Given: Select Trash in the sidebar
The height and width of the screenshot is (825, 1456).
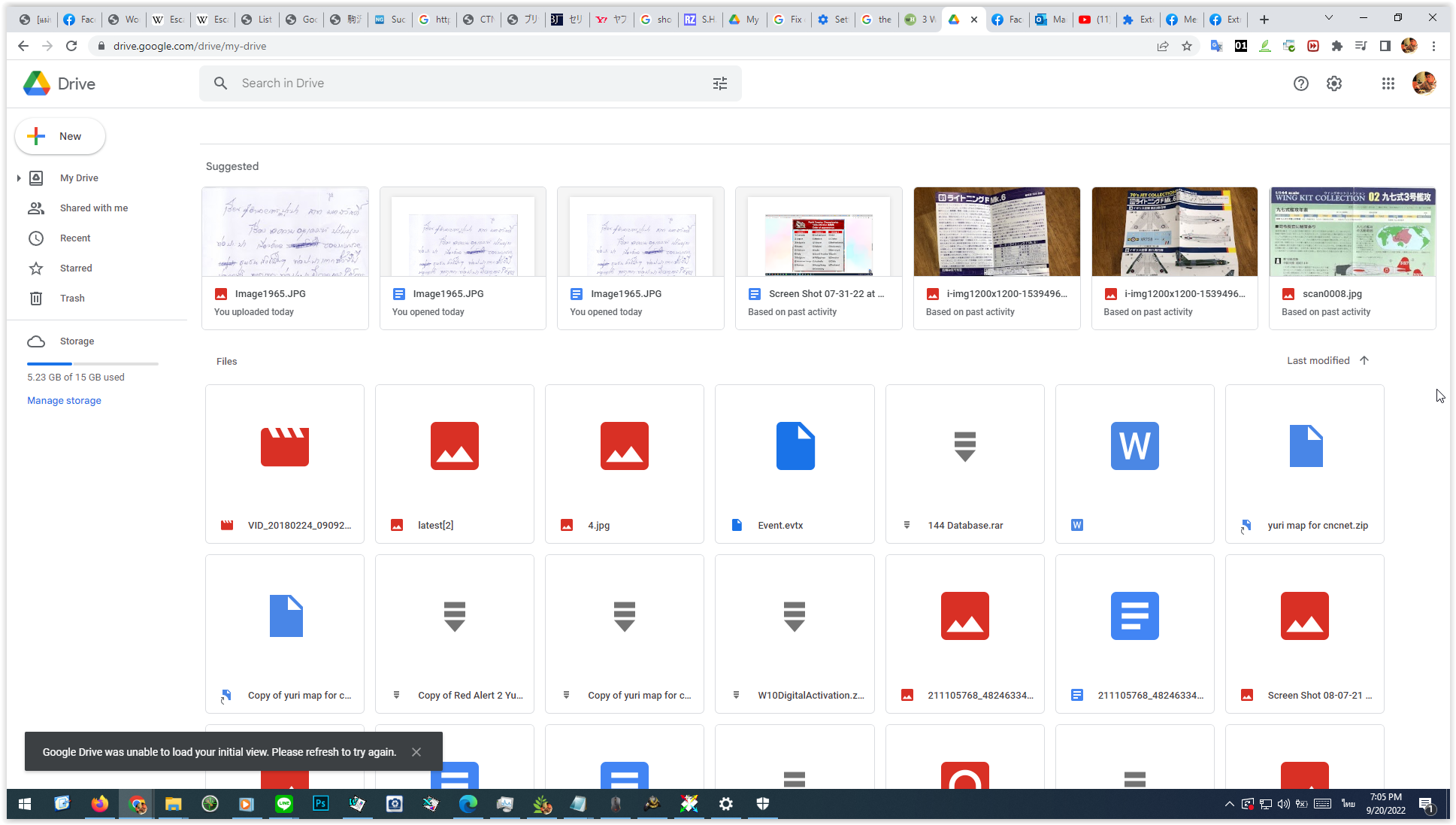Looking at the screenshot, I should [x=72, y=298].
